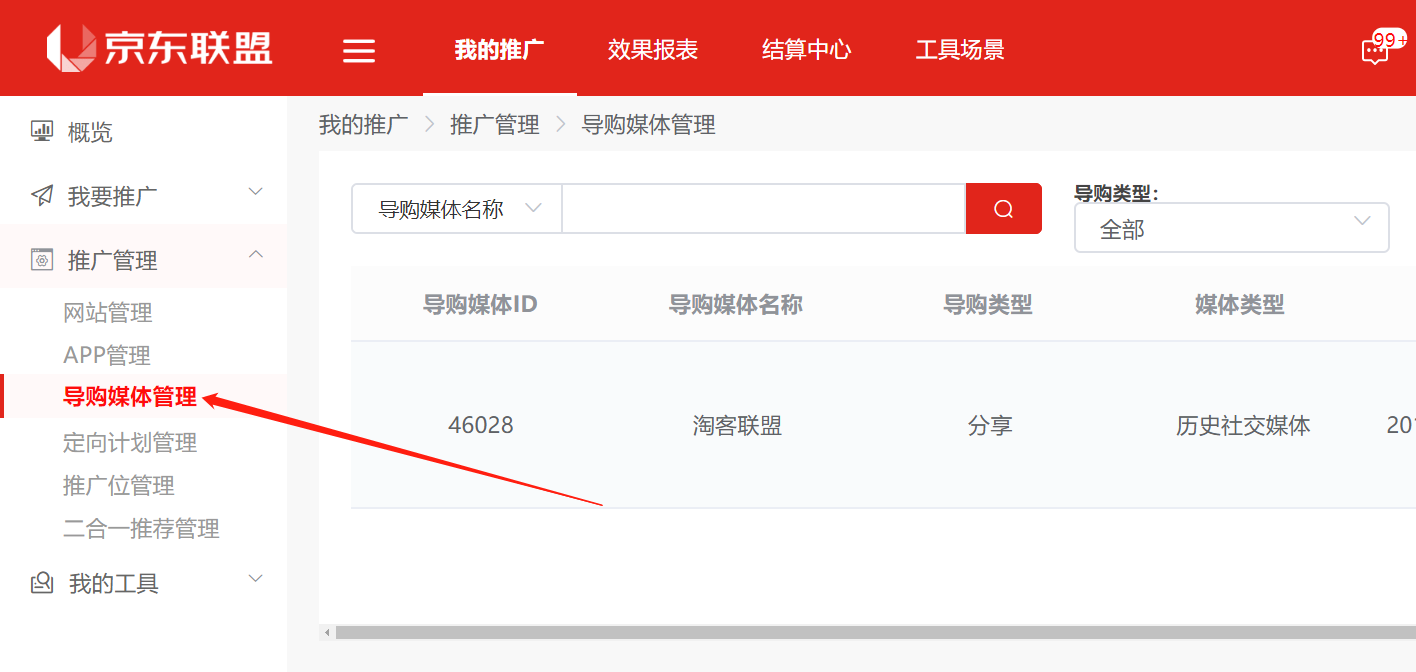Viewport: 1416px width, 672px height.
Task: Click the 概览 dashboard icon
Action: (x=42, y=131)
